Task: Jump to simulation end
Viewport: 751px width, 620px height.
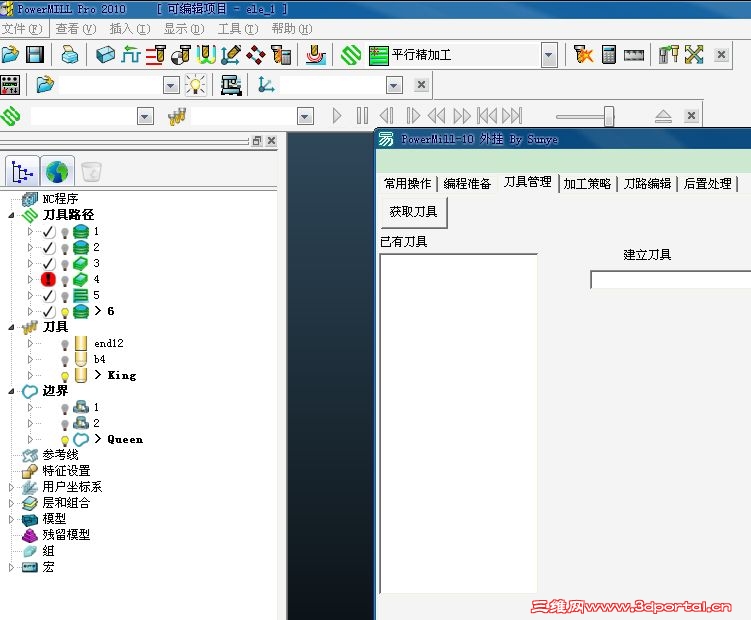Action: 512,116
